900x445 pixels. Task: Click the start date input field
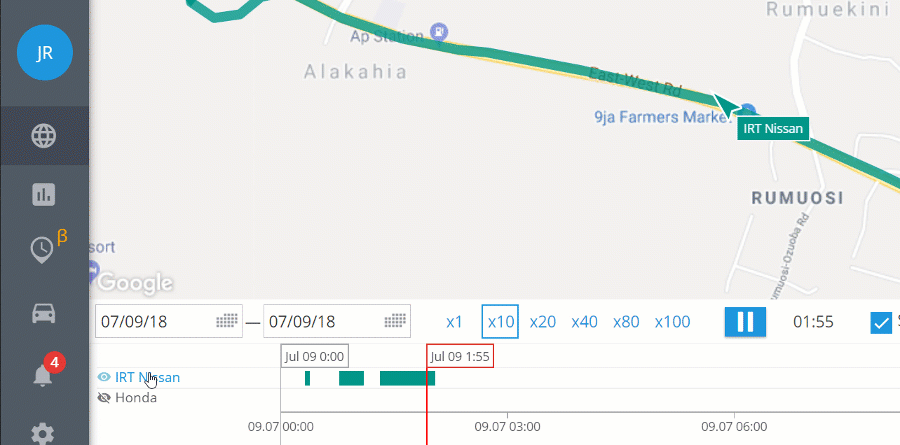pos(155,322)
